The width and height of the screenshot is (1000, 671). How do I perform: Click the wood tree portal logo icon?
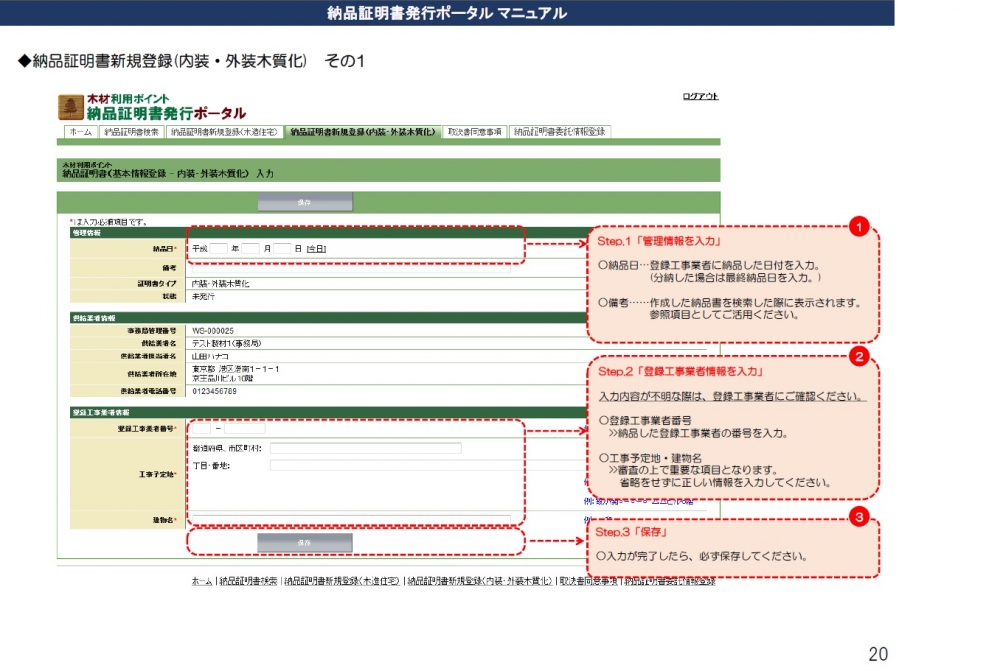71,106
